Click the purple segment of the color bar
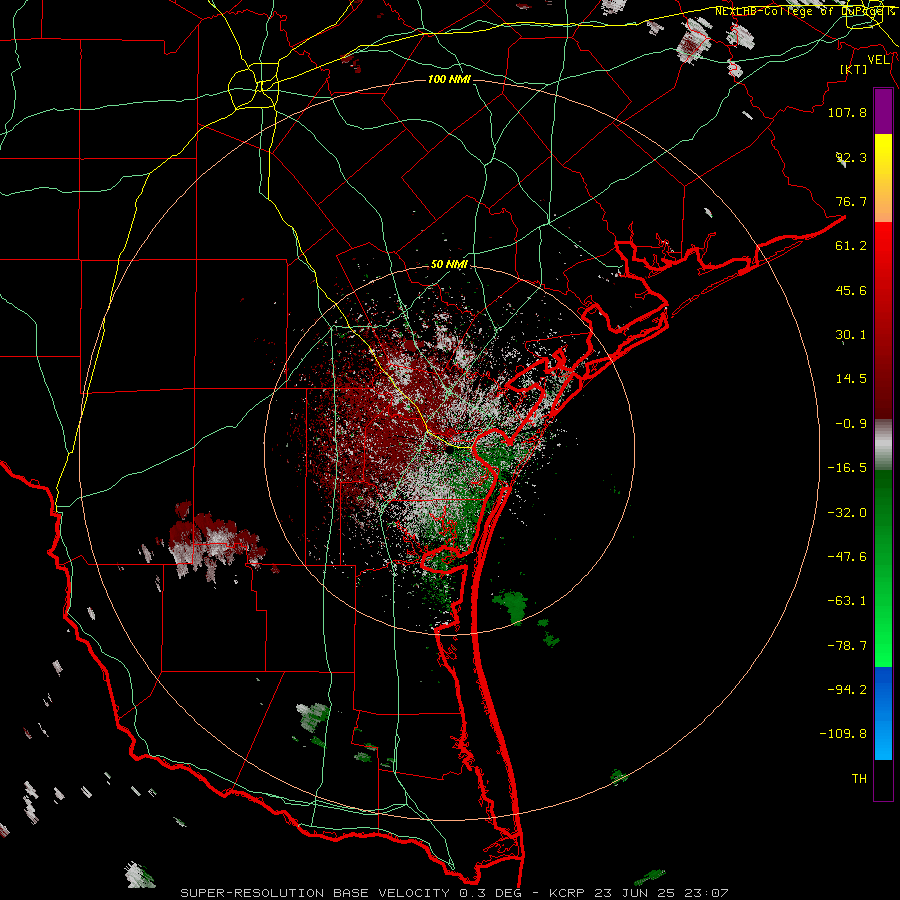The image size is (900, 900). click(883, 112)
